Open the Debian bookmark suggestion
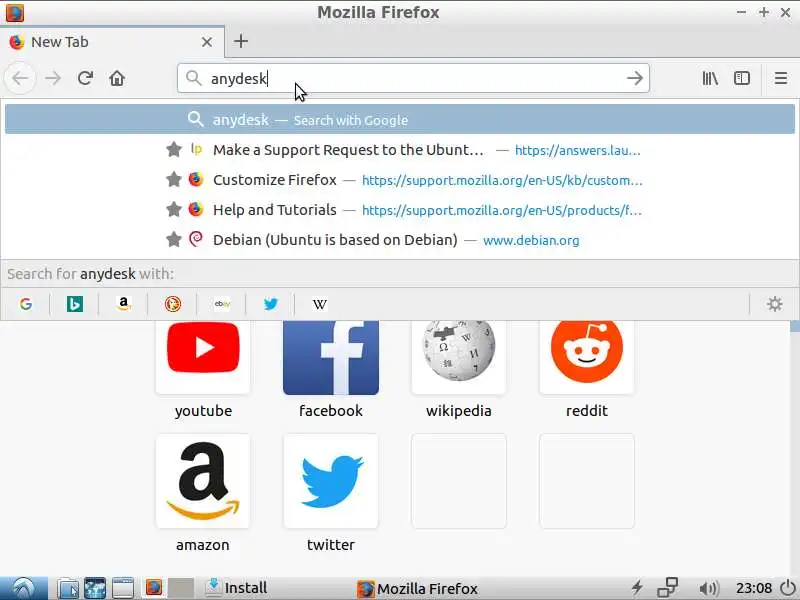 pos(400,240)
